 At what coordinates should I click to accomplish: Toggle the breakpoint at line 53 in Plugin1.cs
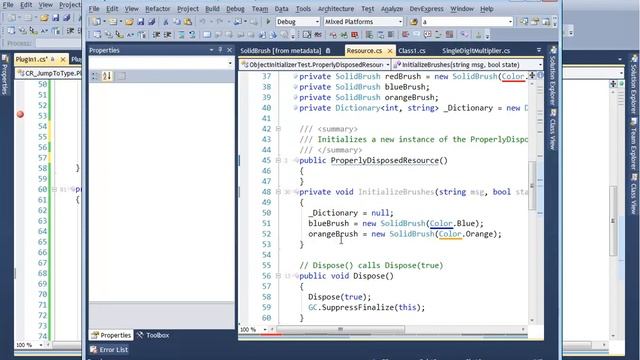pos(20,115)
